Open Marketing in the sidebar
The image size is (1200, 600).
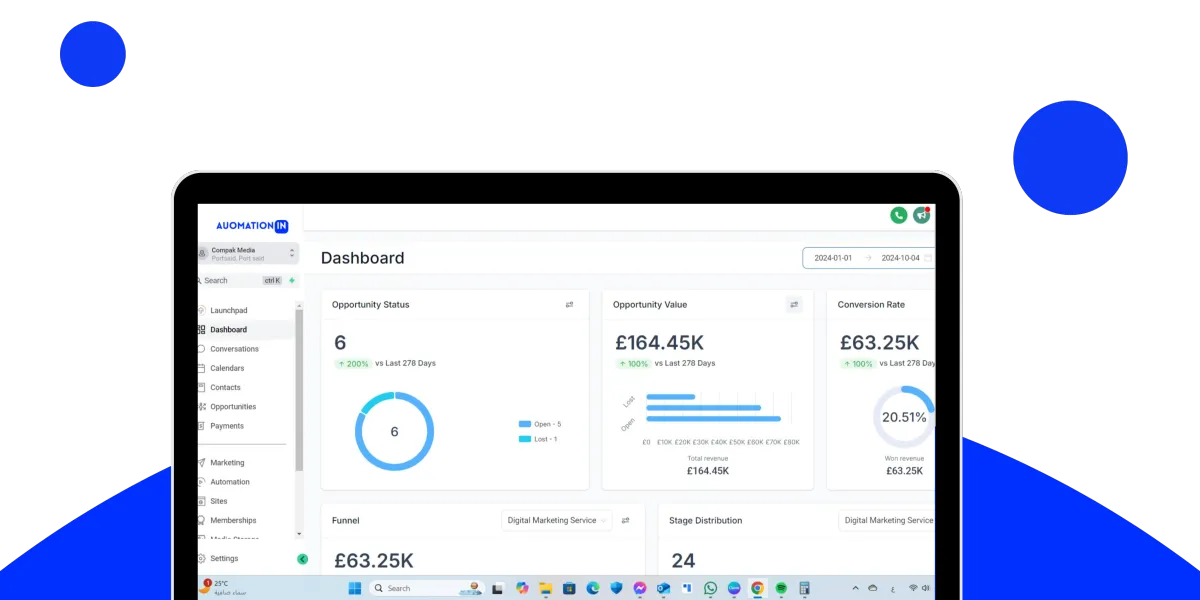227,463
